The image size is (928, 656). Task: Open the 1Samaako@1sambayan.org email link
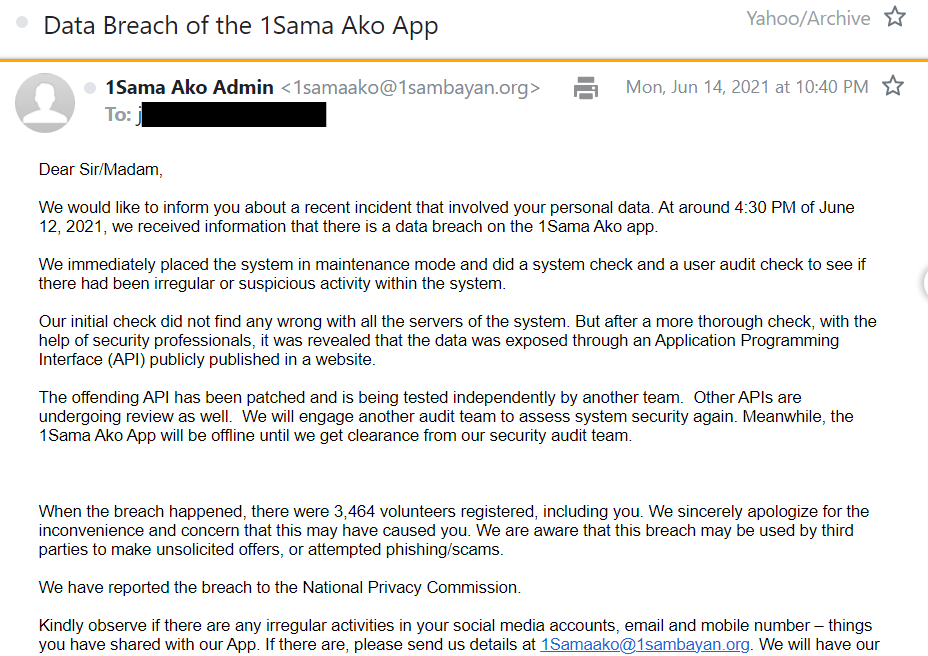pyautogui.click(x=645, y=644)
